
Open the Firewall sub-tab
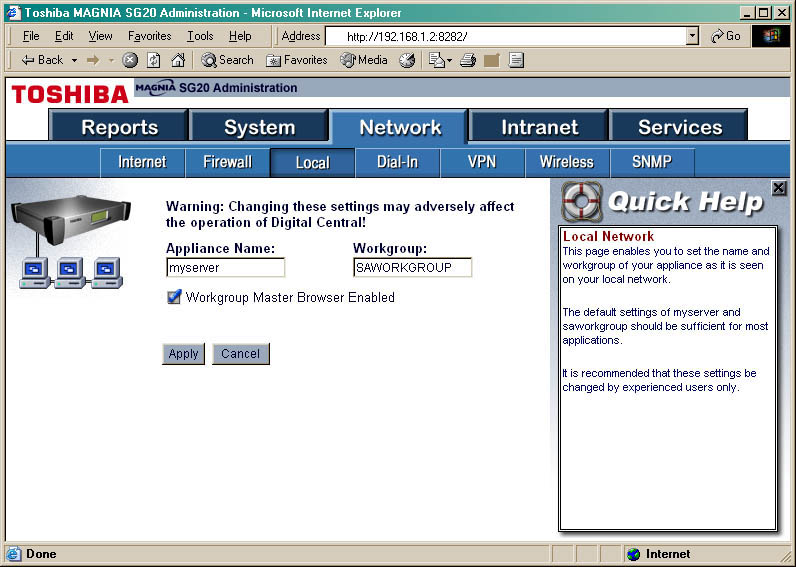point(227,162)
